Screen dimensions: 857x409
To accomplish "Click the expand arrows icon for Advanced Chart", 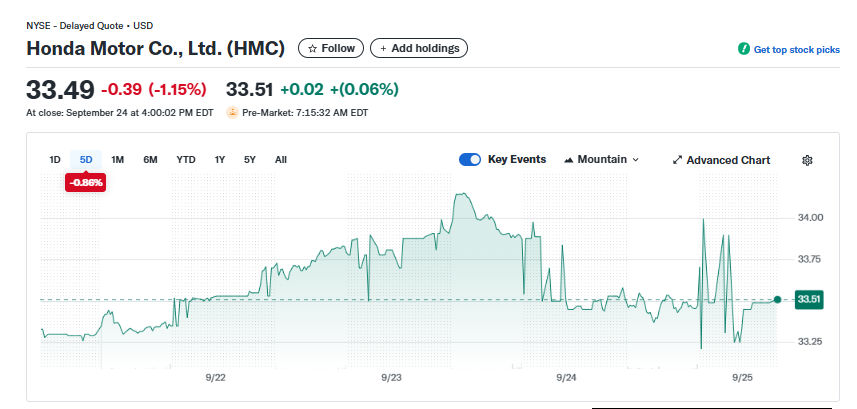I will click(677, 160).
